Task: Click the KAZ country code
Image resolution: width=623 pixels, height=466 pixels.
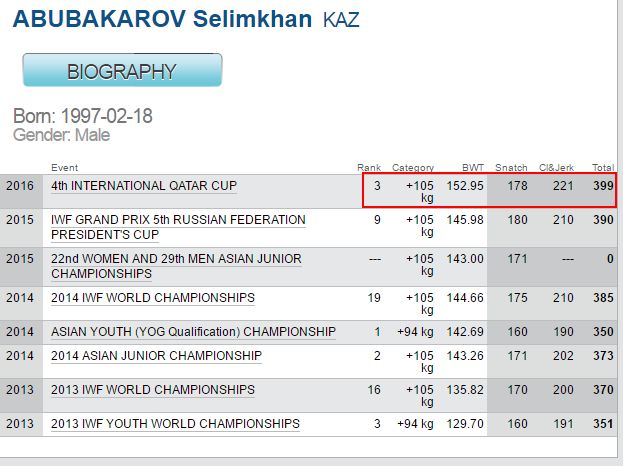Action: click(x=341, y=21)
